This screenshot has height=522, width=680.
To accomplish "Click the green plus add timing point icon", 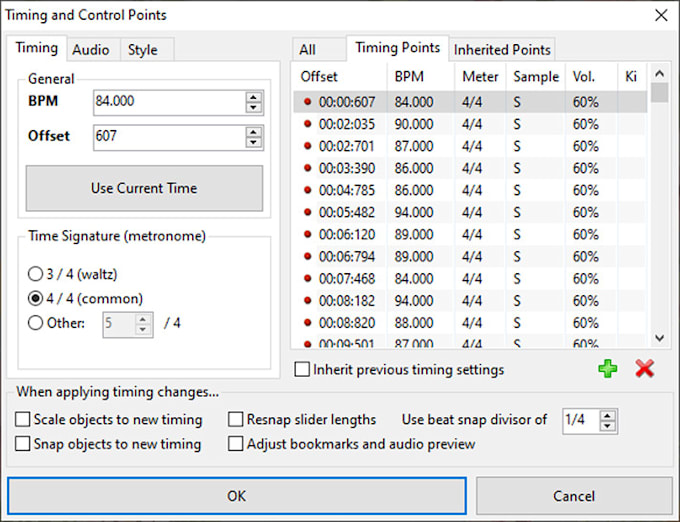I will (x=607, y=368).
